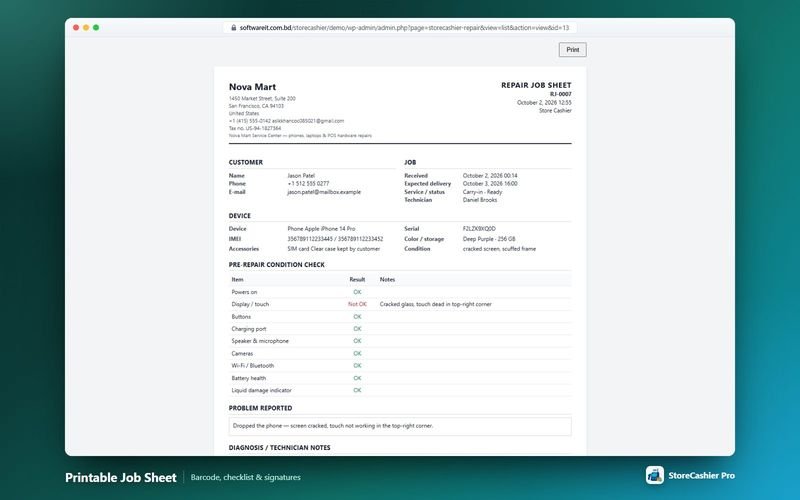The height and width of the screenshot is (500, 800).
Task: Click the OK result for Powers on
Action: [357, 292]
